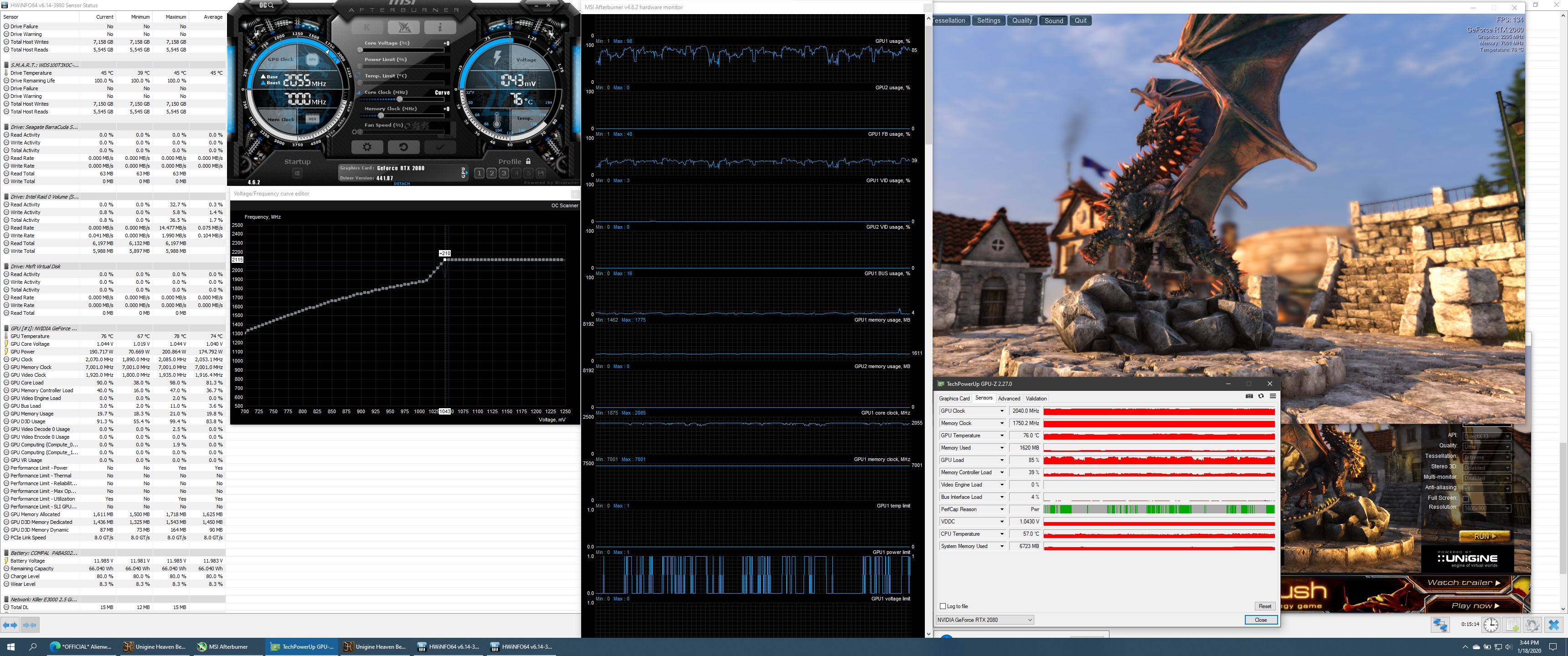This screenshot has height=656, width=1568.
Task: Click the GPU-Z Reset button
Action: tap(1264, 606)
